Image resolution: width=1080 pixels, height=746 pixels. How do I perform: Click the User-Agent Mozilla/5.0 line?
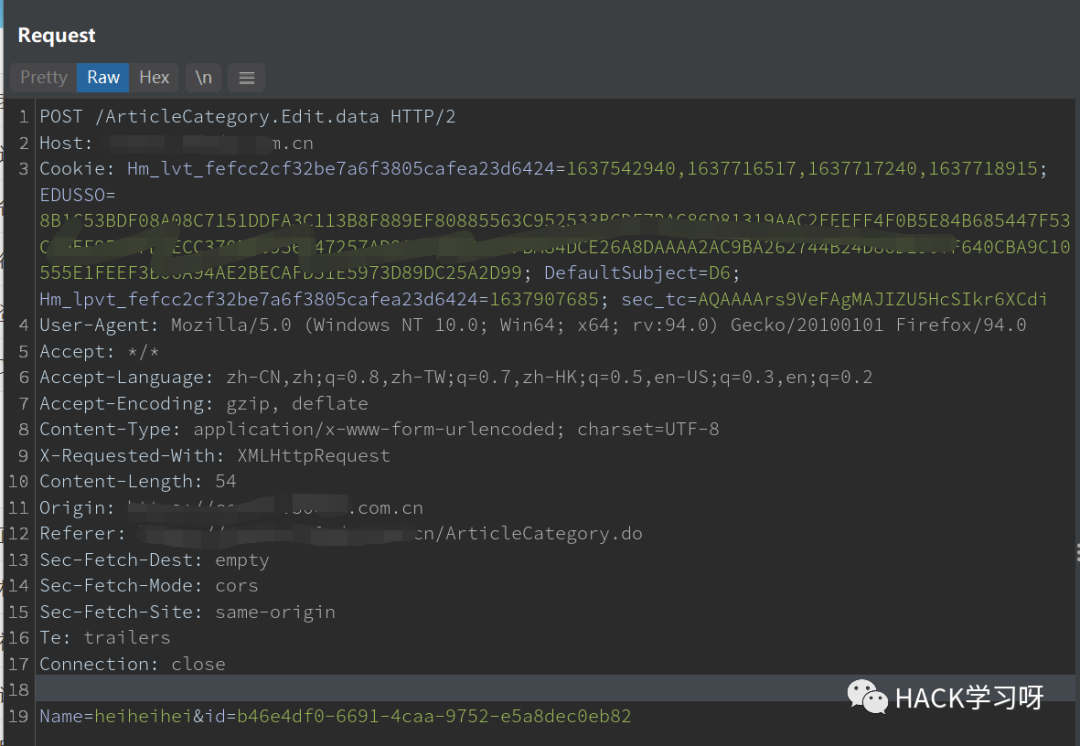[532, 325]
